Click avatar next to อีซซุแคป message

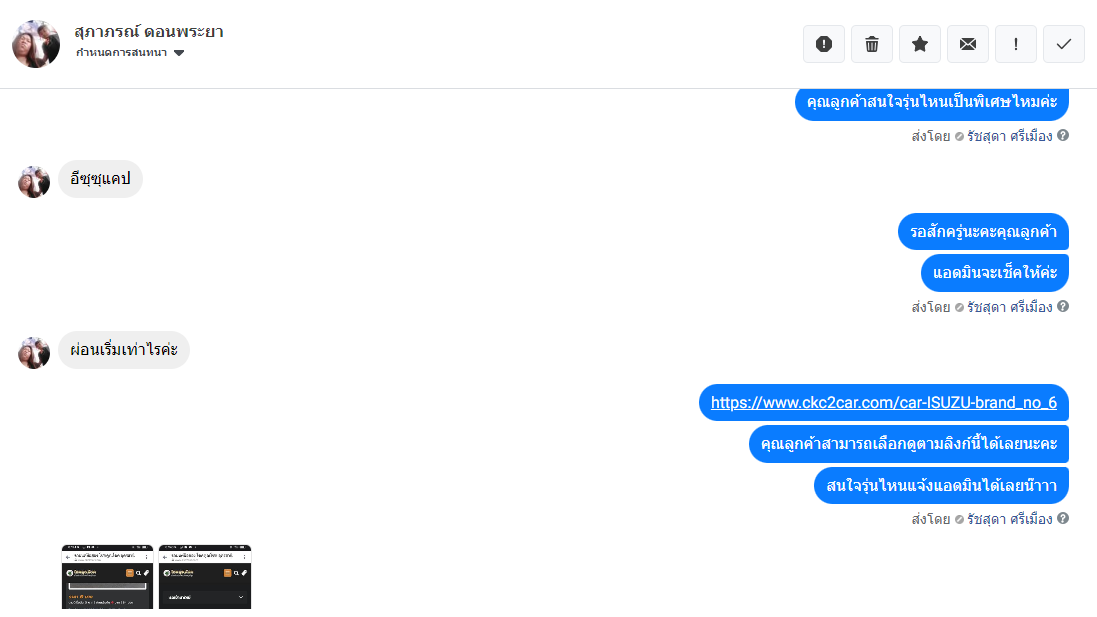(x=34, y=182)
